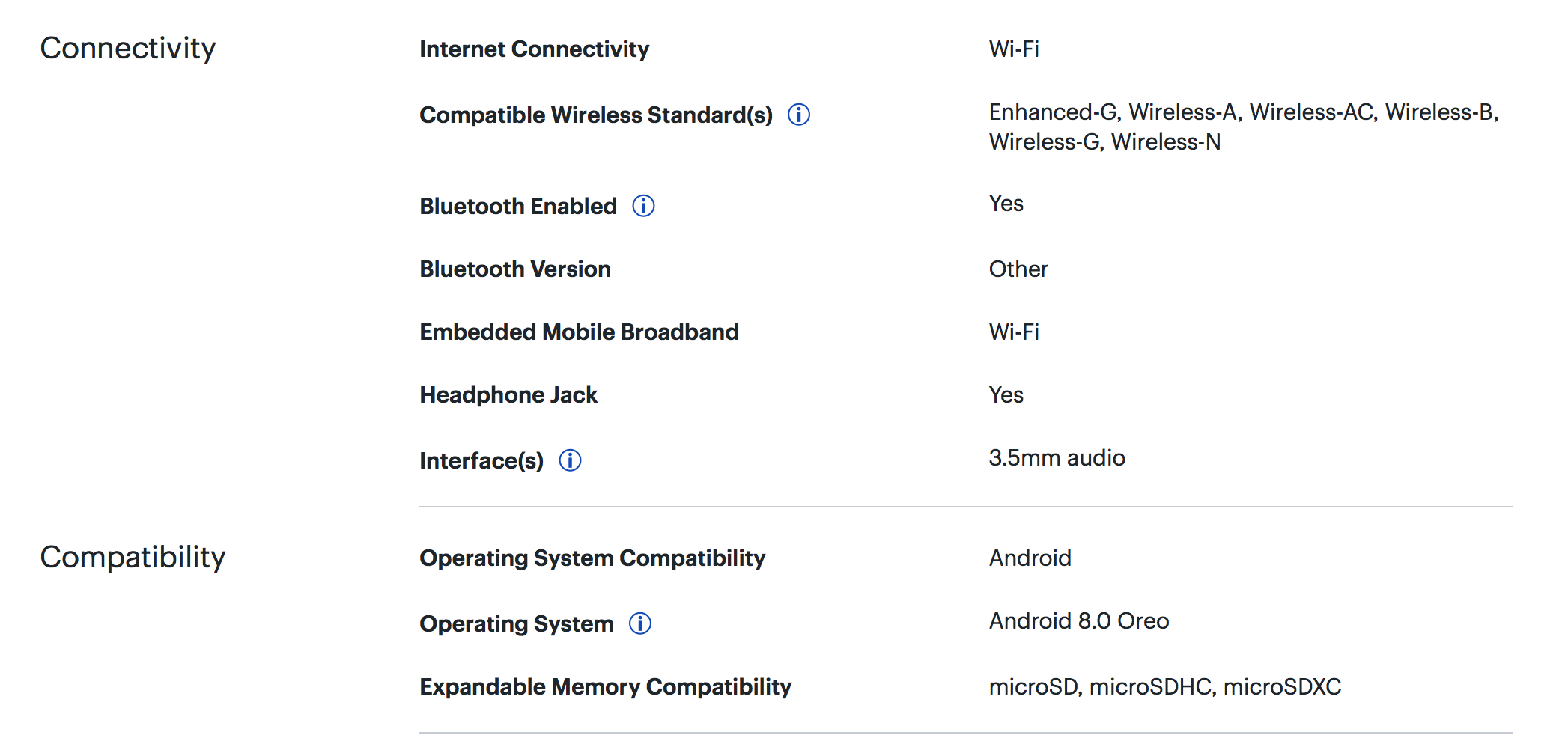Click the Internet Connectivity label
The width and height of the screenshot is (1568, 744).
click(x=534, y=49)
